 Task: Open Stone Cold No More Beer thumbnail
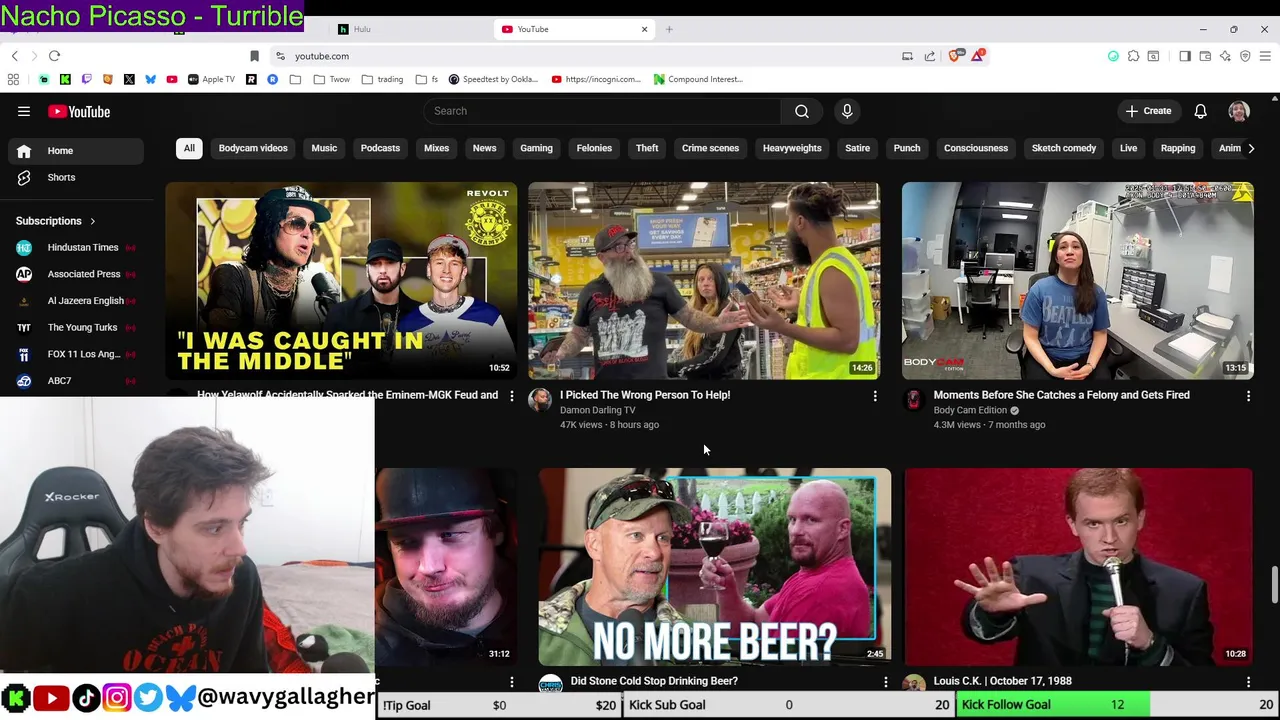click(714, 566)
